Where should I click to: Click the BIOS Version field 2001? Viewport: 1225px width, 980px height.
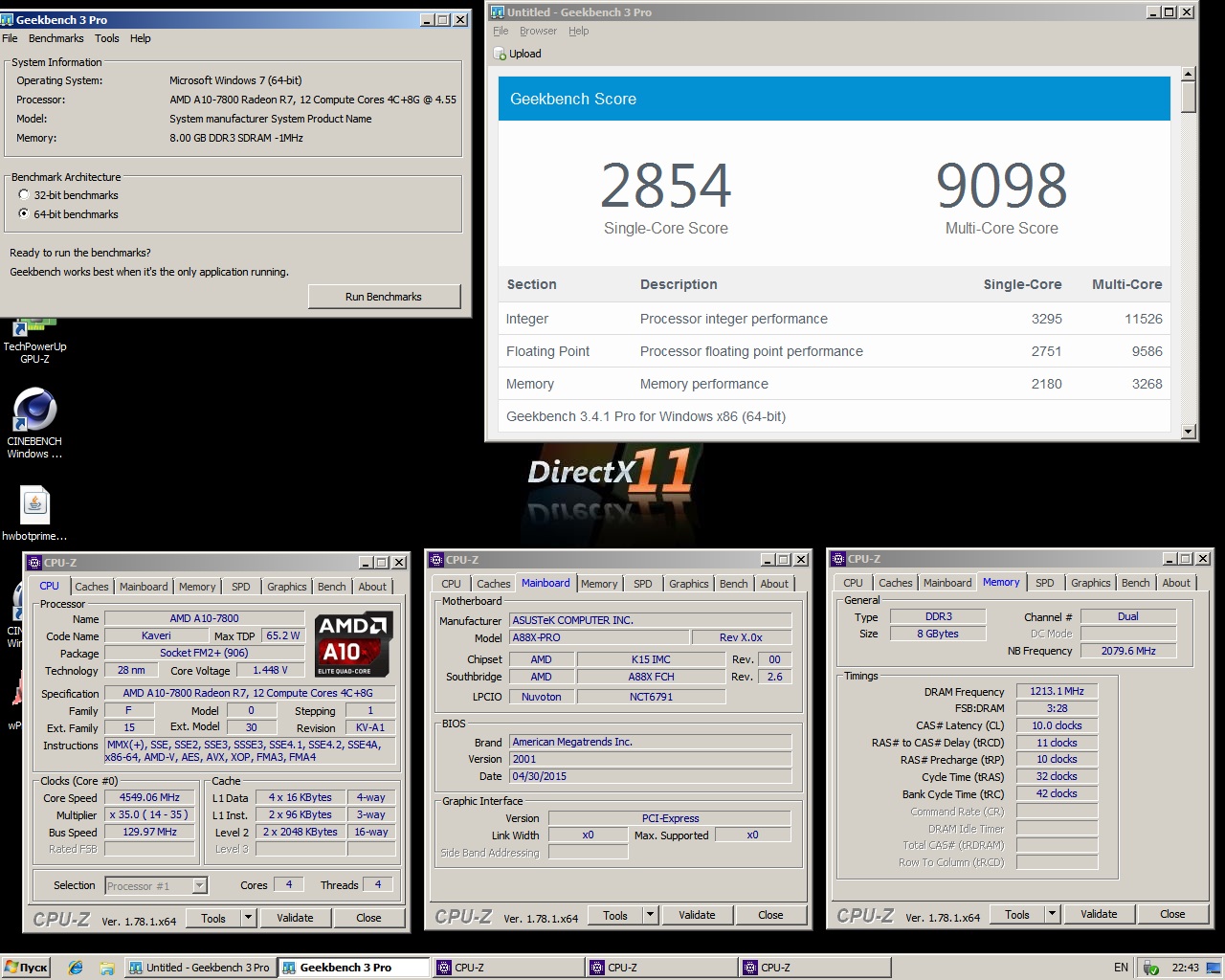point(651,759)
